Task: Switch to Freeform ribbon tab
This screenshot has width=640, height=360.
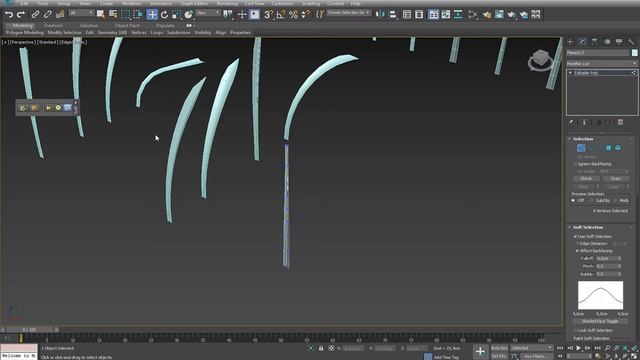Action: click(53, 26)
